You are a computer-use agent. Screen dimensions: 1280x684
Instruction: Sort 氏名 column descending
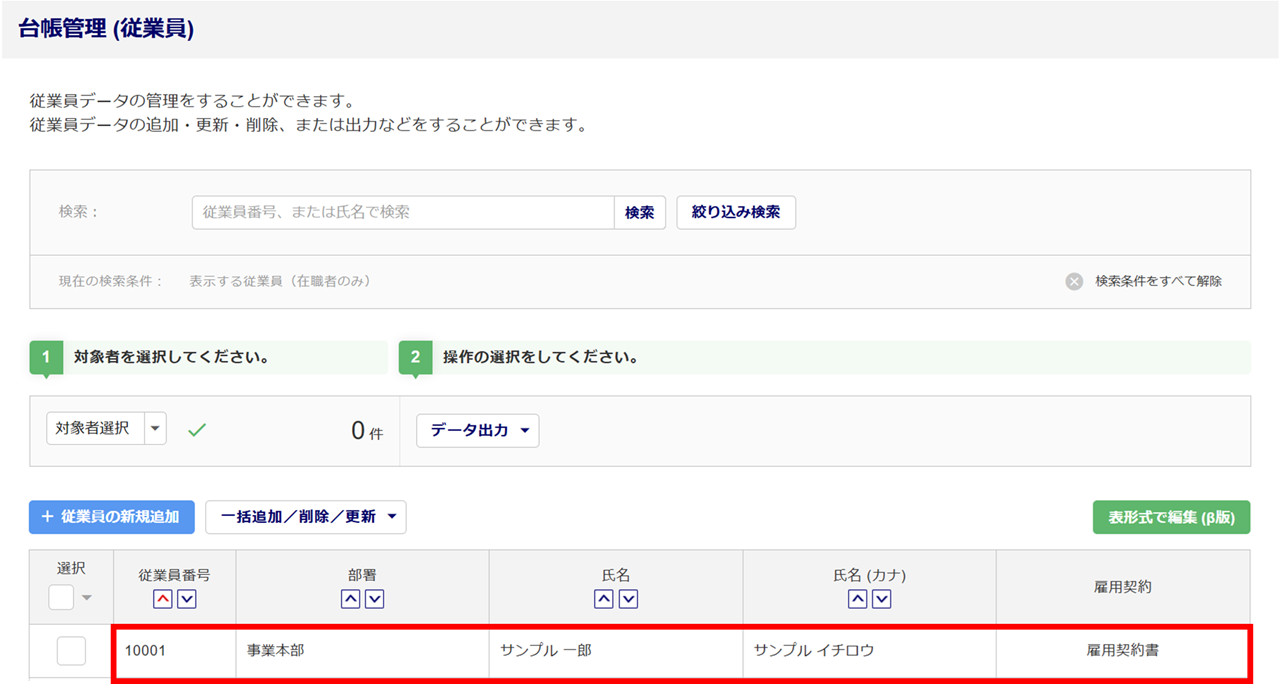click(x=628, y=599)
